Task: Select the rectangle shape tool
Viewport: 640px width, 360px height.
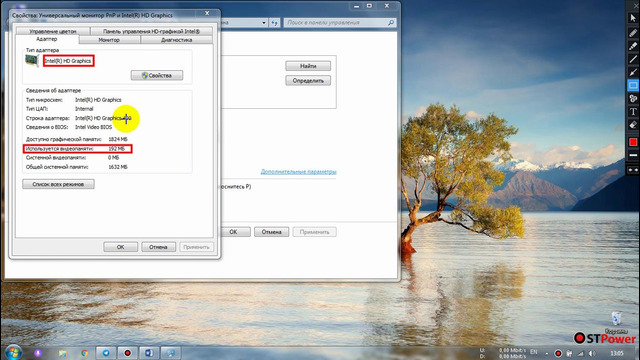Action: [633, 85]
